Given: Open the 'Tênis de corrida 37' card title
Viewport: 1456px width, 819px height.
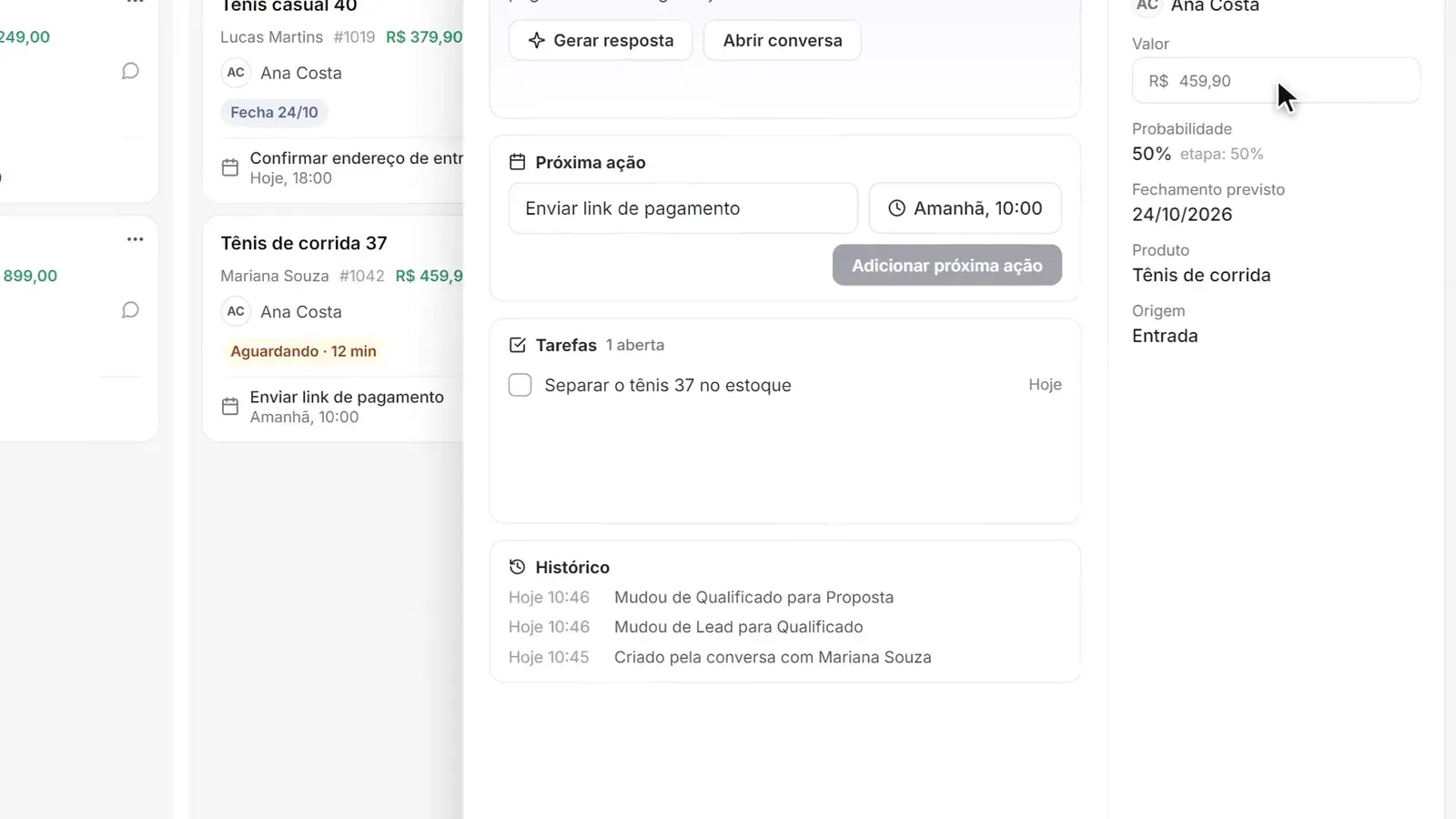Looking at the screenshot, I should point(304,243).
